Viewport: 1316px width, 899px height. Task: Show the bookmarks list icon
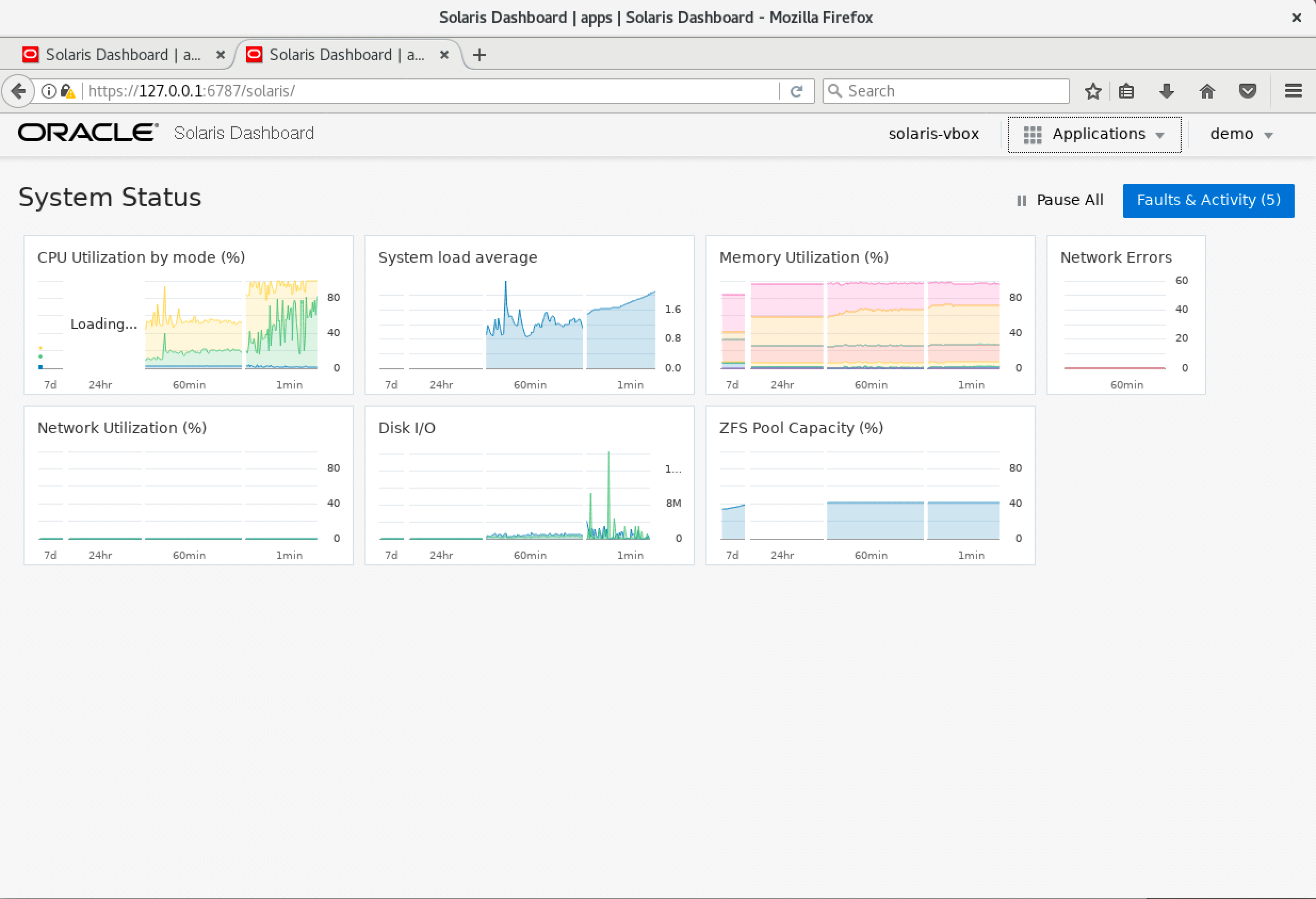[x=1126, y=91]
